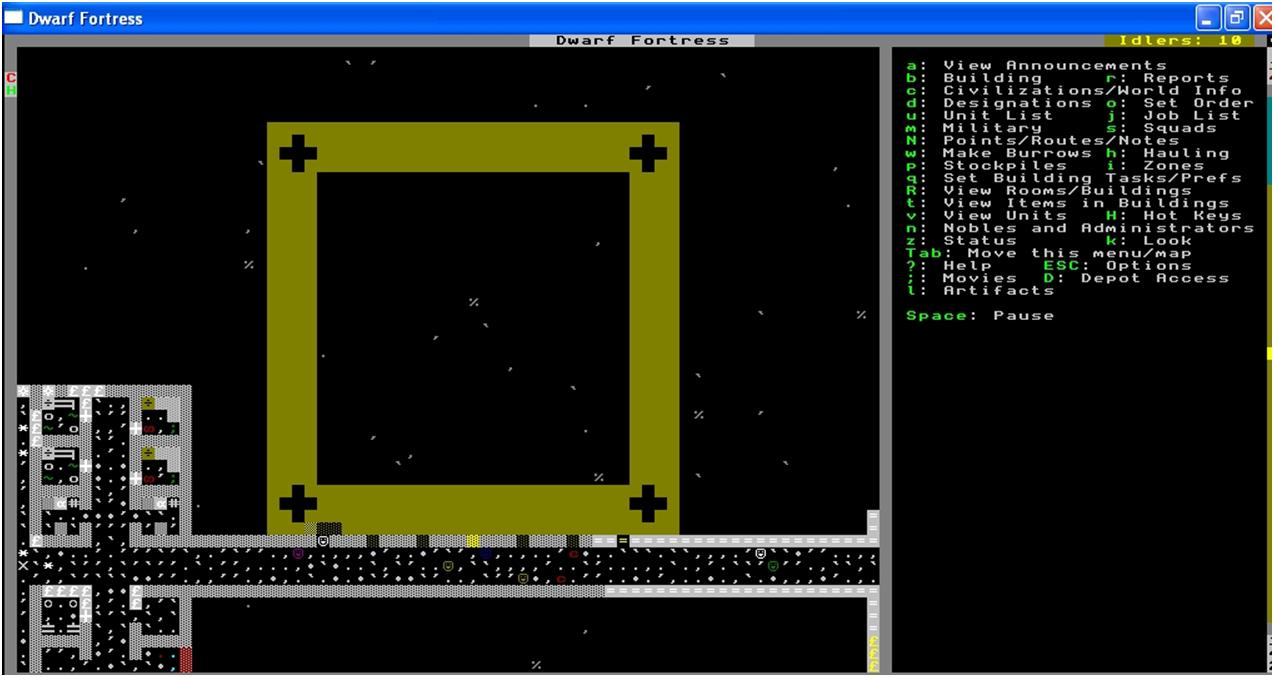Open the Designations menu
Screen dimensions: 1274x677
[x=999, y=103]
